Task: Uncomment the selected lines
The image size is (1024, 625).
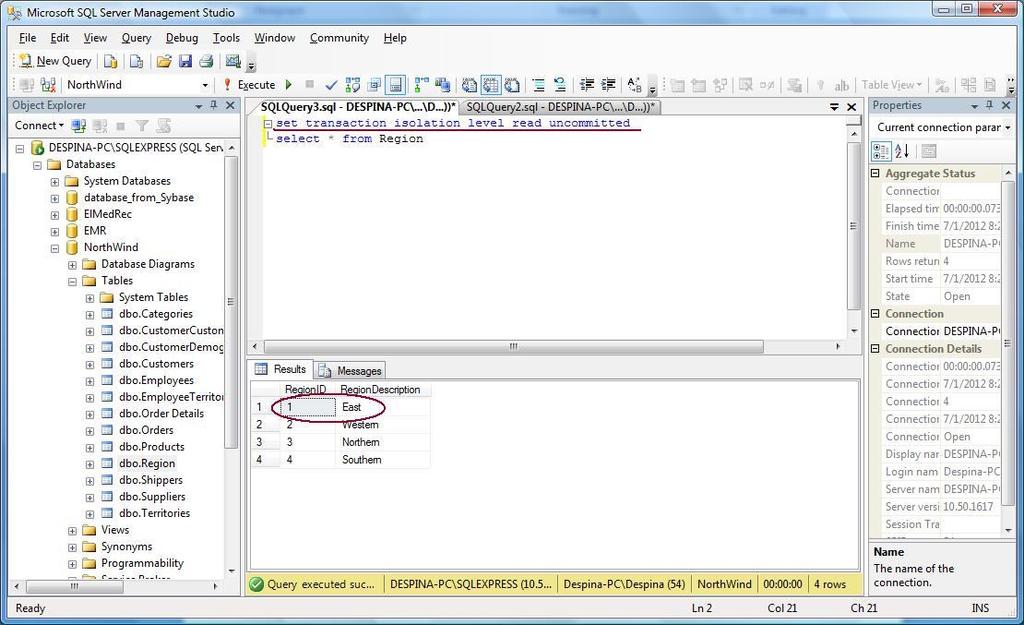Action: pyautogui.click(x=560, y=85)
